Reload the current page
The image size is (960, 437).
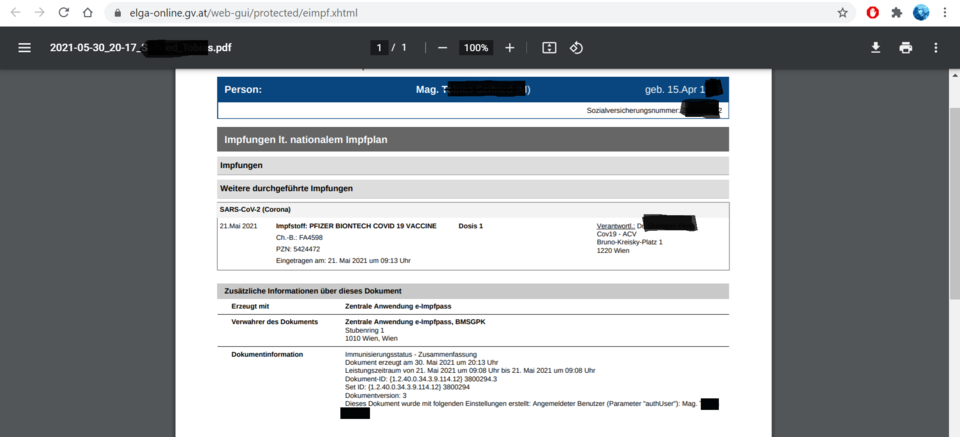click(x=63, y=13)
